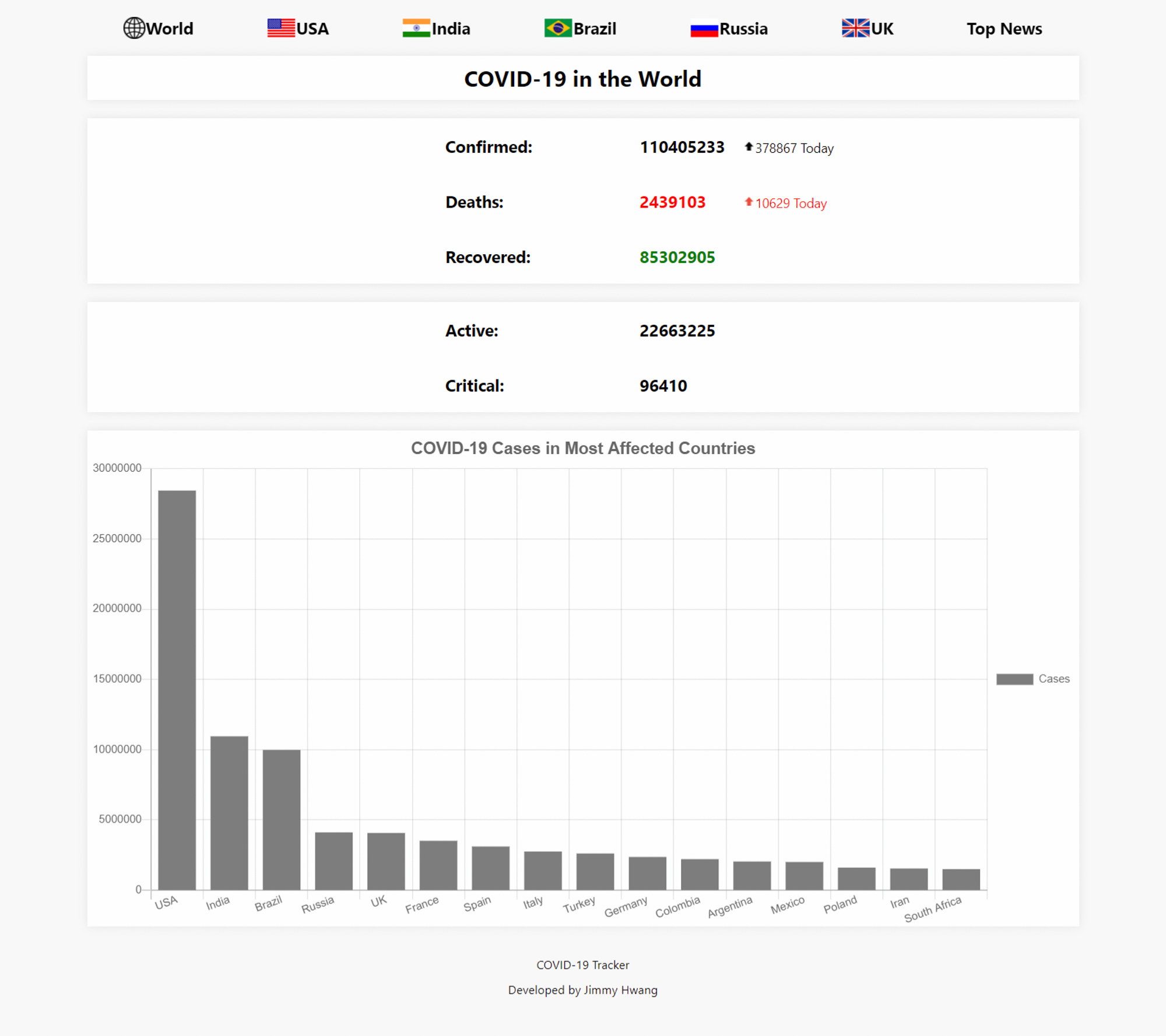Click the Cases legend label

point(1054,679)
